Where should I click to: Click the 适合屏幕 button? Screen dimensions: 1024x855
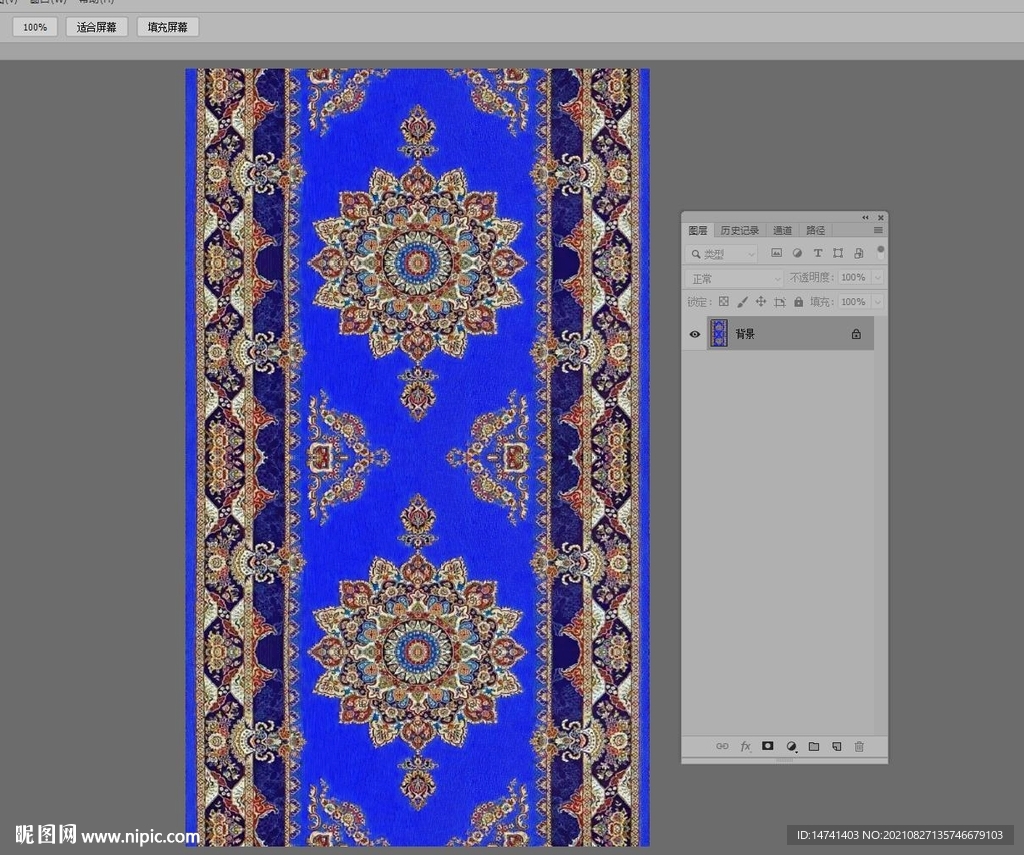tap(97, 27)
